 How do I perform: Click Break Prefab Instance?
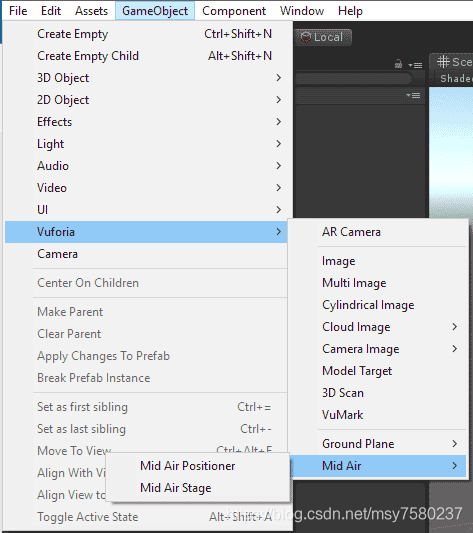(146, 378)
